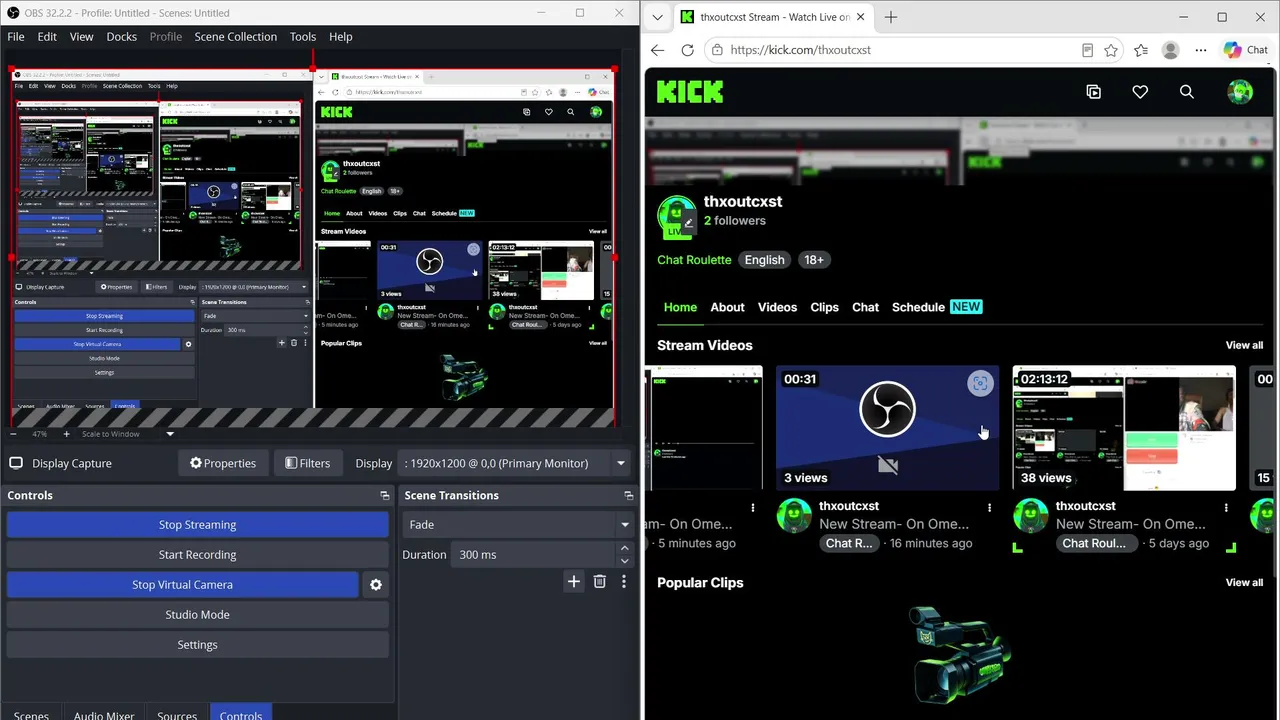The height and width of the screenshot is (720, 1280).
Task: Zoom in the OBS preview
Action: (66, 434)
